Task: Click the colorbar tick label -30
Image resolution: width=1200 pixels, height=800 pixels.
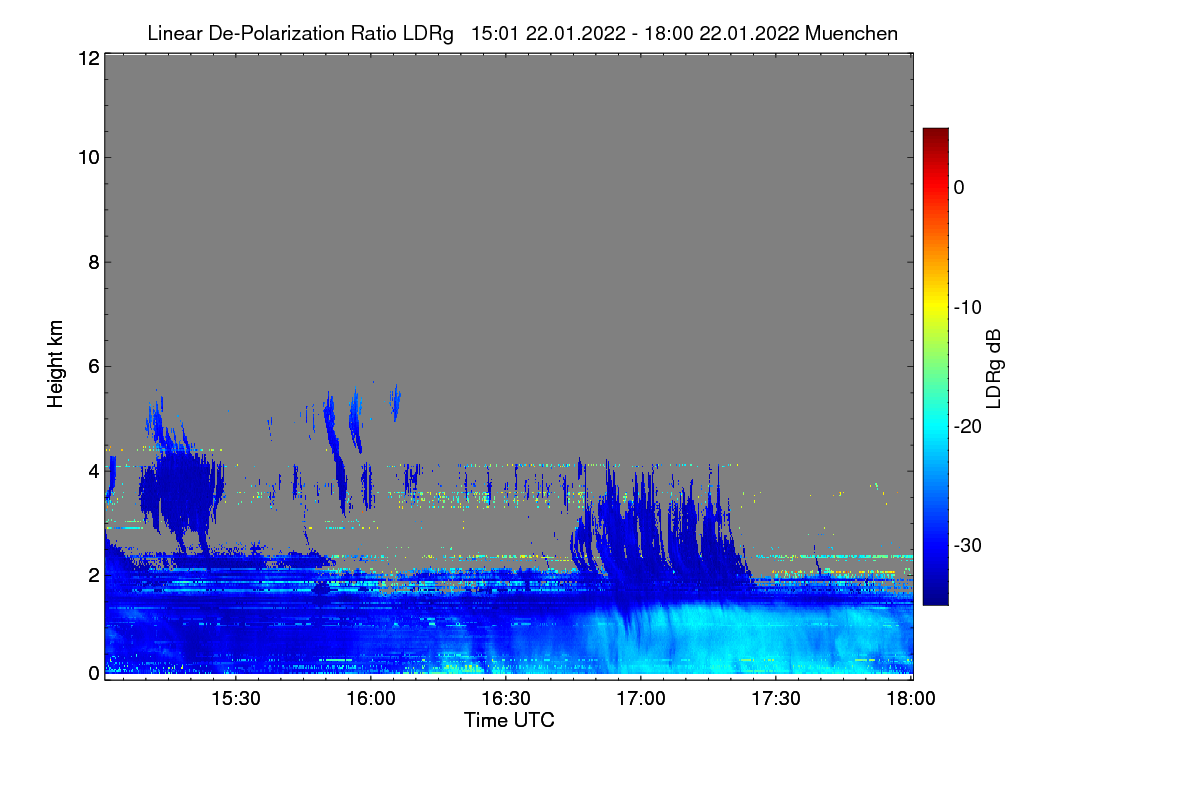Action: [966, 545]
